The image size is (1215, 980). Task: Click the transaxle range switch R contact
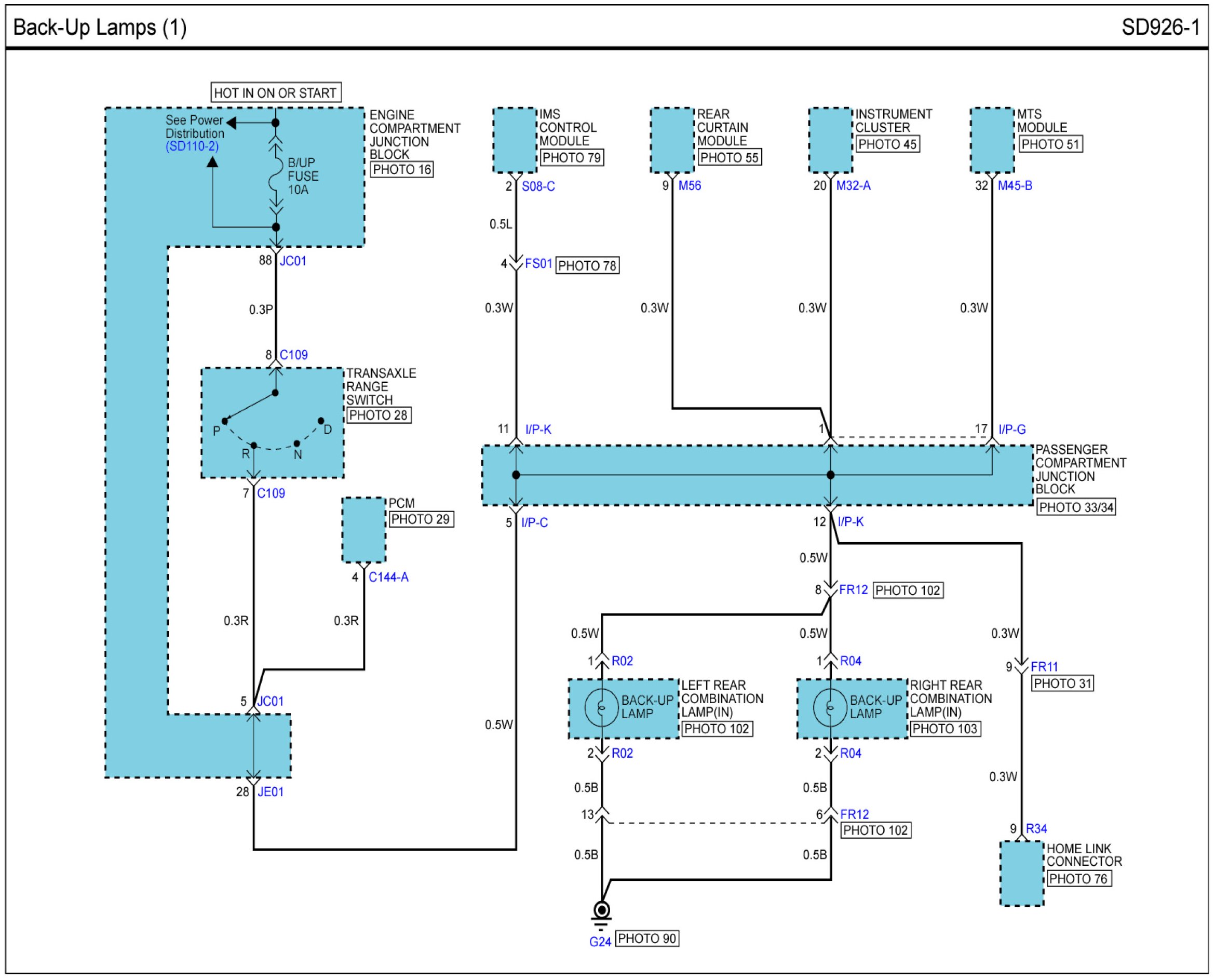[254, 446]
